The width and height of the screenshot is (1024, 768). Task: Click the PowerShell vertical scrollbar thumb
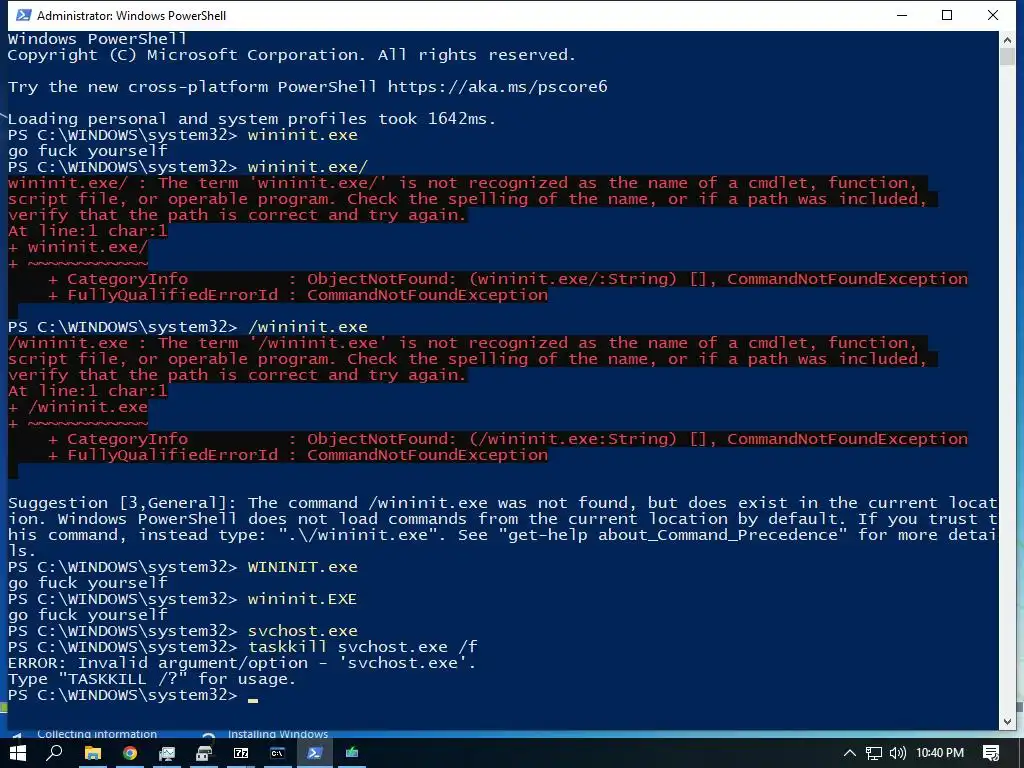pyautogui.click(x=1007, y=56)
